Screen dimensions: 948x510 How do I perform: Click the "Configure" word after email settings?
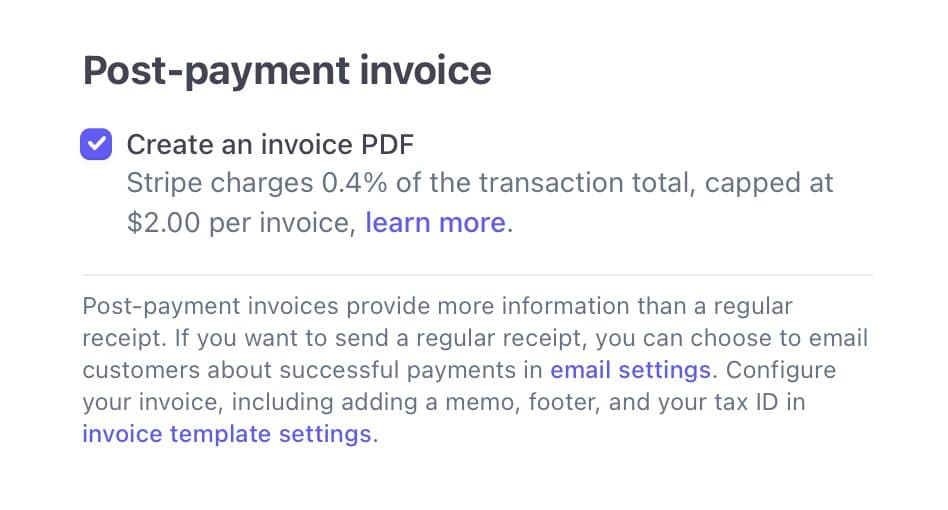(781, 370)
